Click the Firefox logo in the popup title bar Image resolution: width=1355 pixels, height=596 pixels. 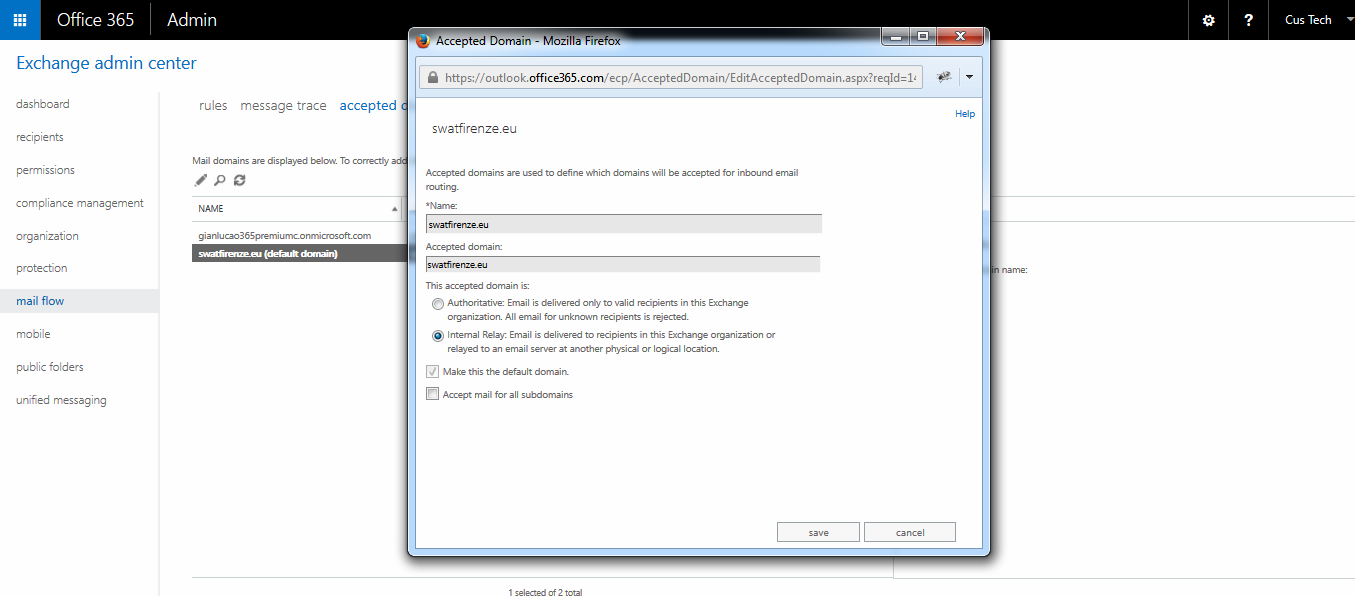423,41
